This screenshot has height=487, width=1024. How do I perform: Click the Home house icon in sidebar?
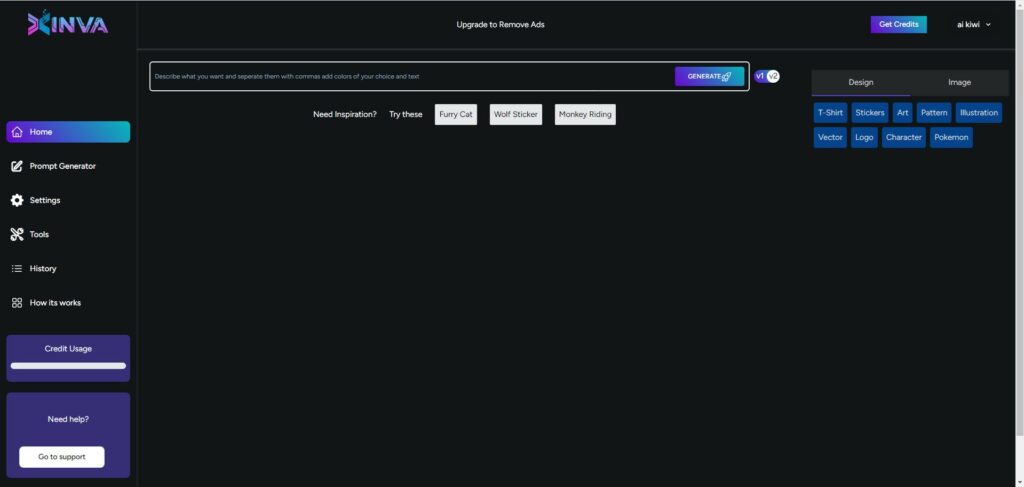coord(17,132)
